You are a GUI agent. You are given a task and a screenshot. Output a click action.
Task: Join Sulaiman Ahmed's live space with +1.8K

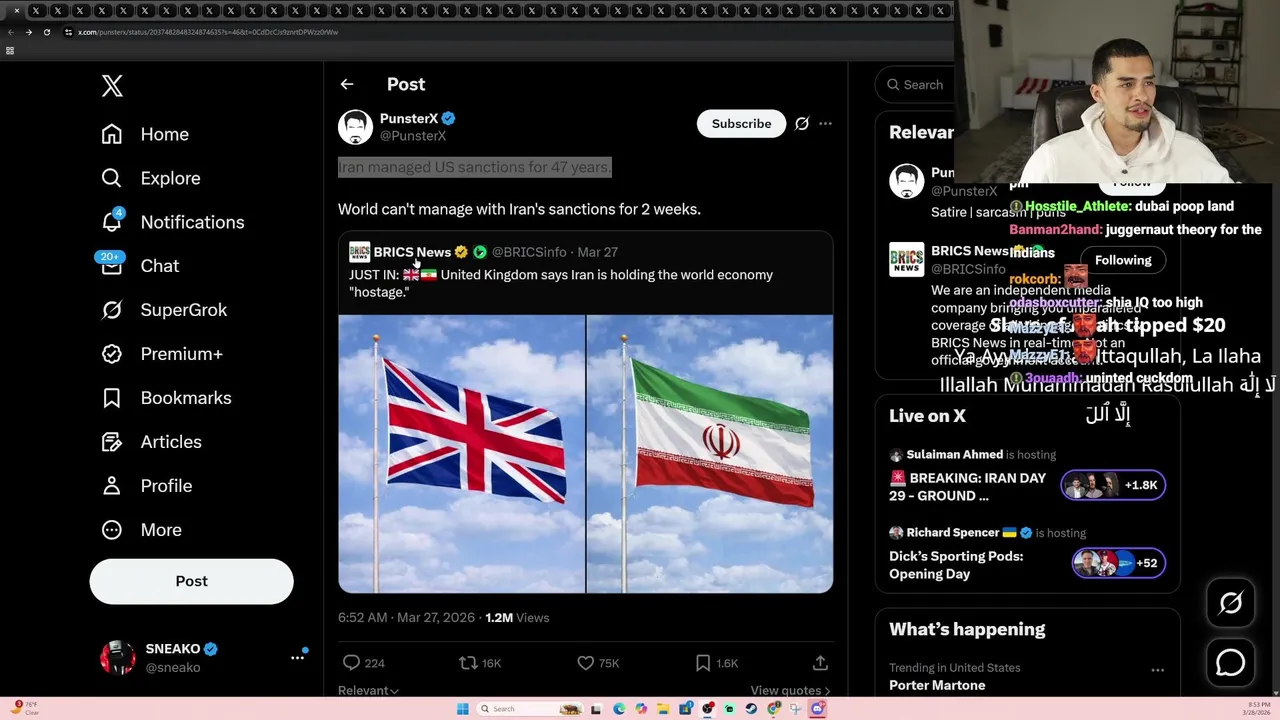pos(1113,485)
